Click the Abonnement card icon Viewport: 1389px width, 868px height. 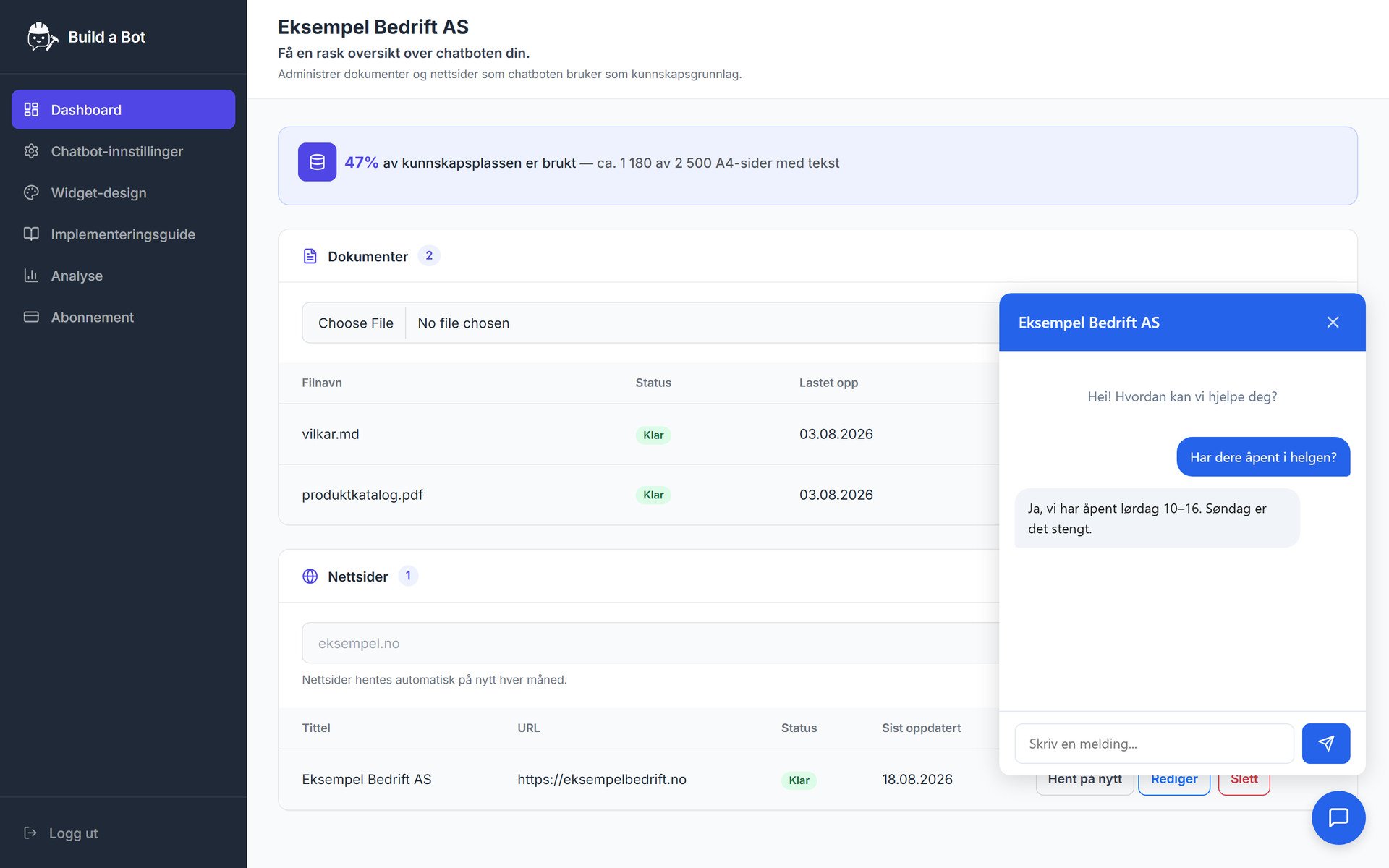pos(31,317)
